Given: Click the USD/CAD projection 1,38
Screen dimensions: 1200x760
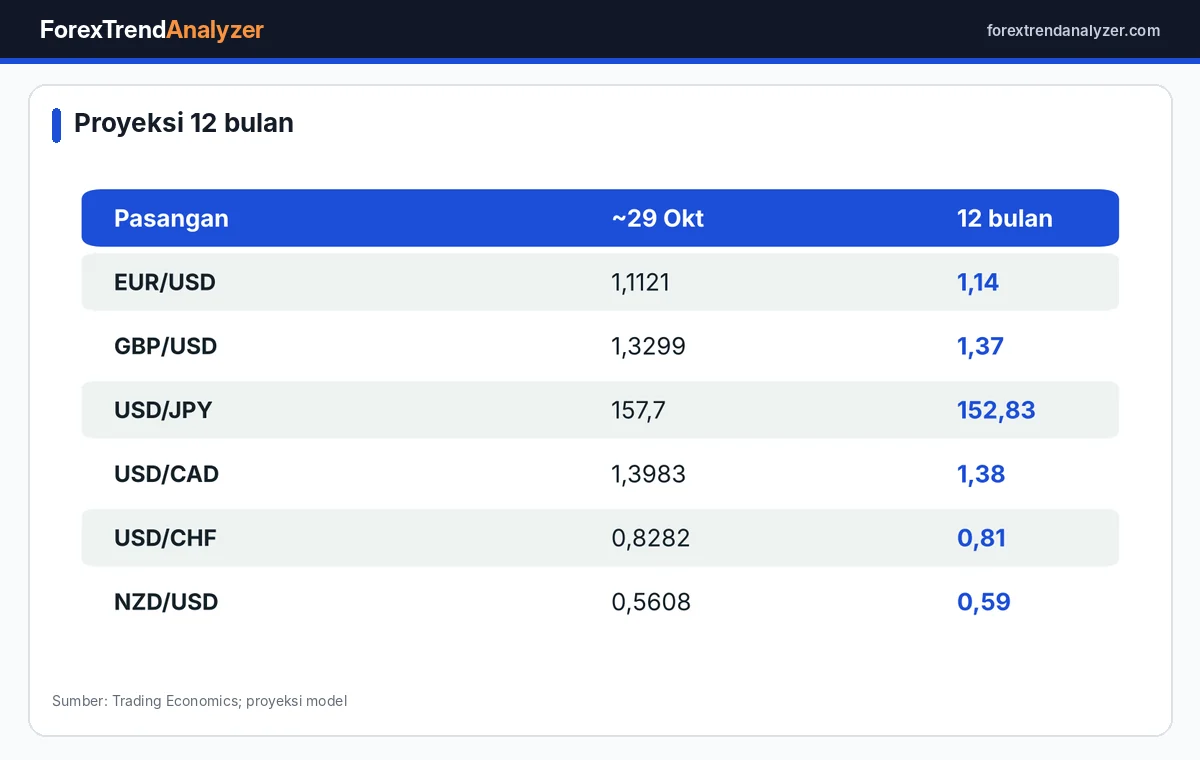Looking at the screenshot, I should click(x=981, y=474).
